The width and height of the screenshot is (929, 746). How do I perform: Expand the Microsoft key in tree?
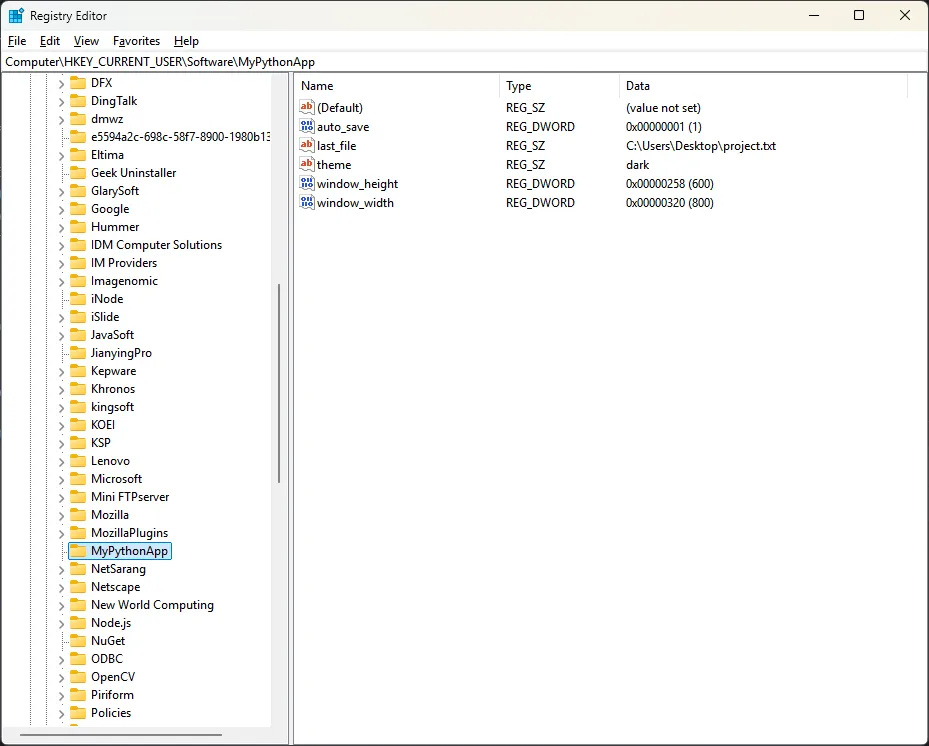[x=61, y=479]
